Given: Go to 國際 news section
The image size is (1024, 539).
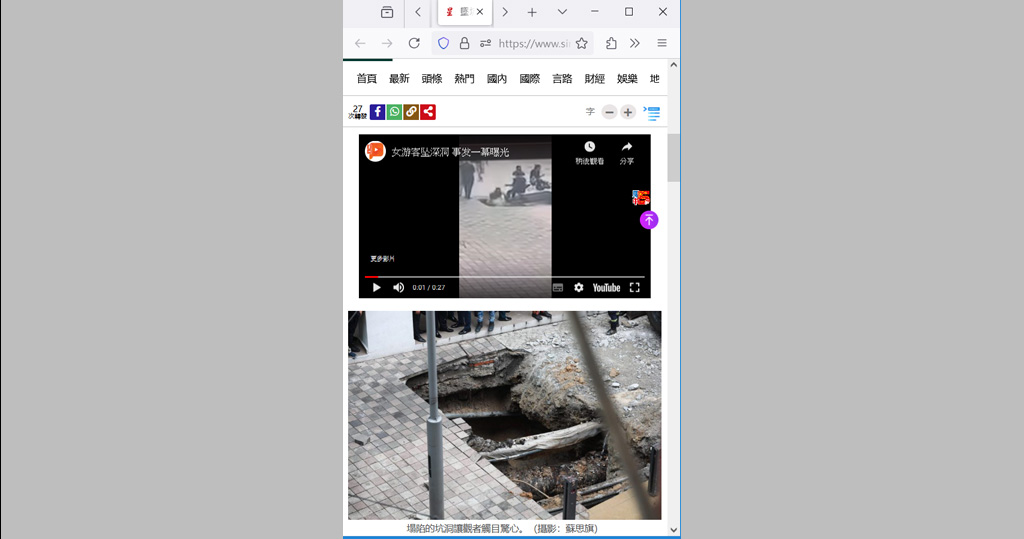Looking at the screenshot, I should [529, 79].
